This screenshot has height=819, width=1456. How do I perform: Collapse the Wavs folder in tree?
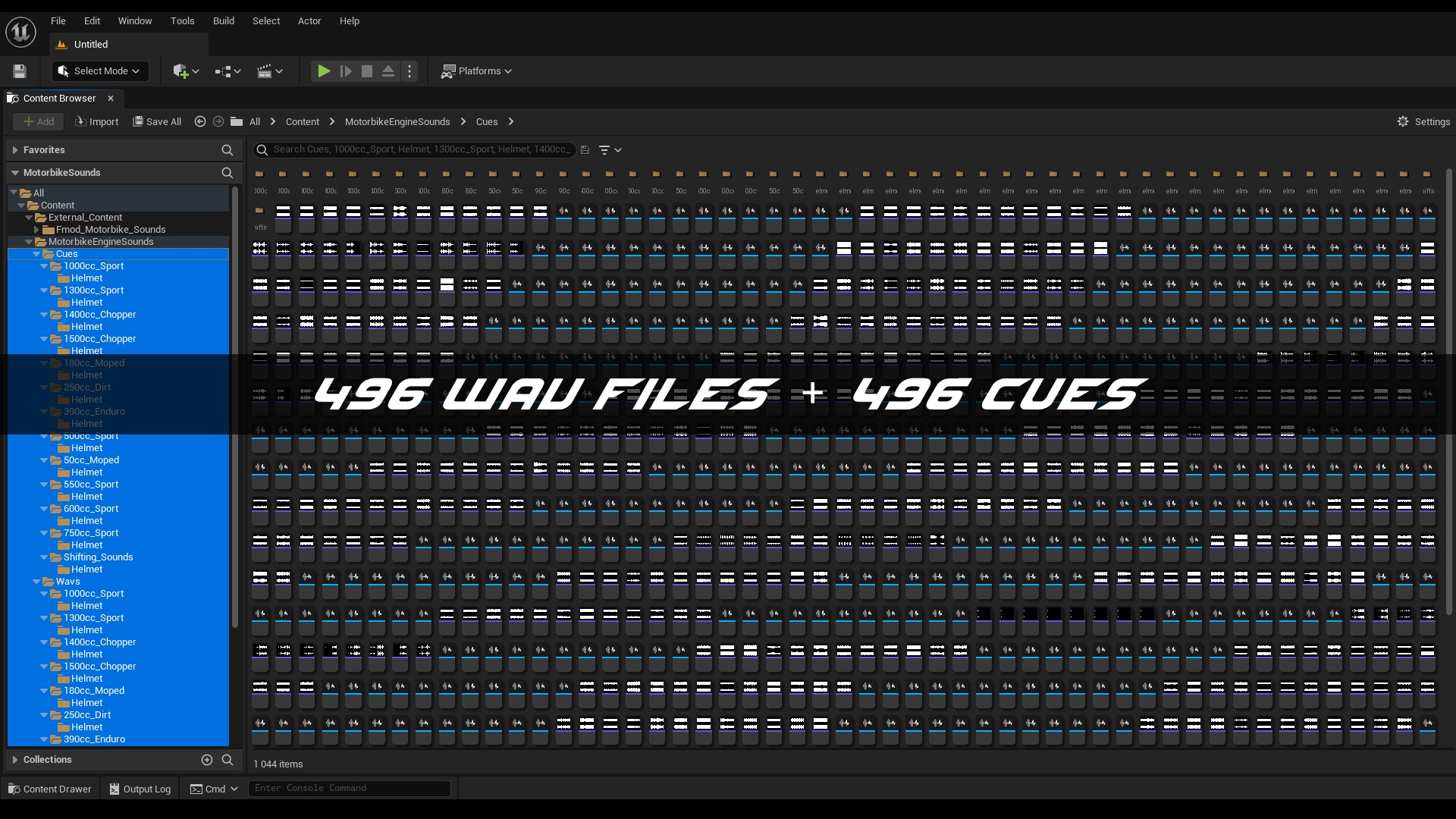coord(36,582)
